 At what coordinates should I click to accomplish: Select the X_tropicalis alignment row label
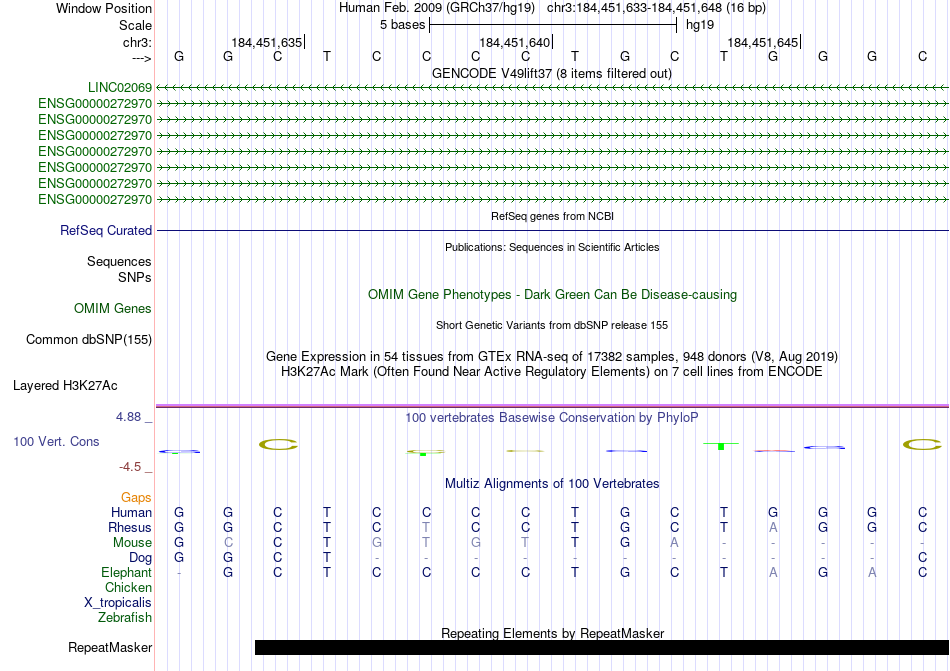[118, 603]
